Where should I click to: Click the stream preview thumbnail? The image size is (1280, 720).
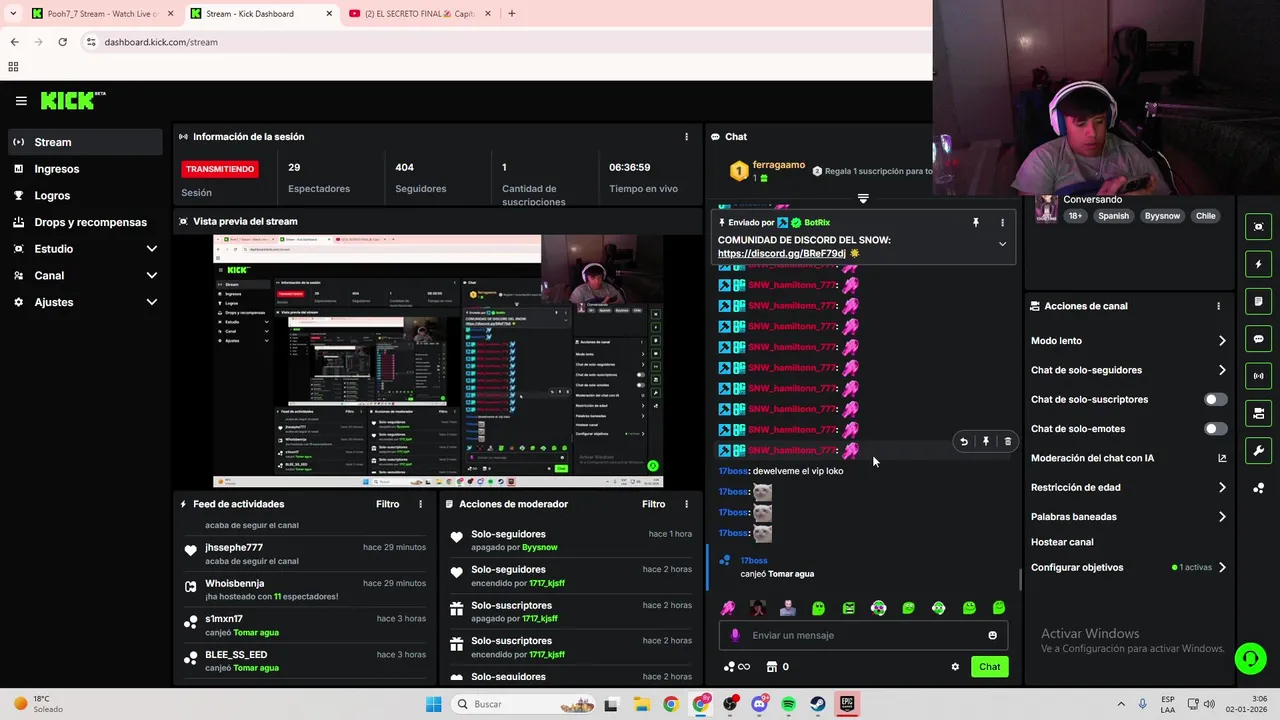tap(438, 361)
